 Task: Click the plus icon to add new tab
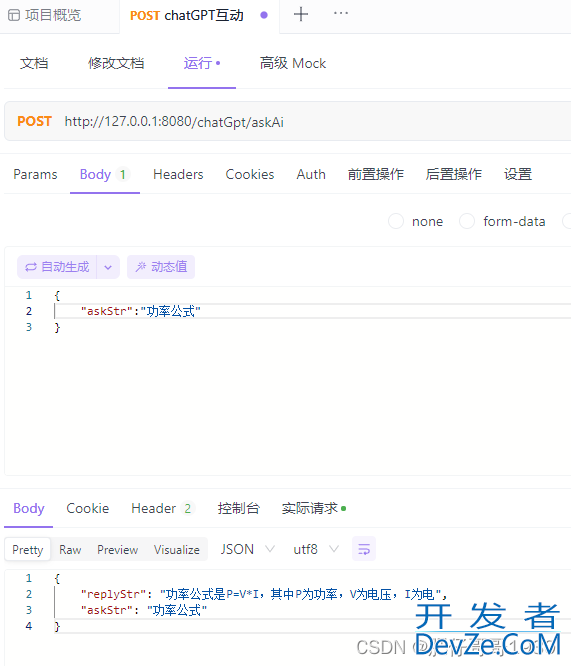tap(301, 14)
